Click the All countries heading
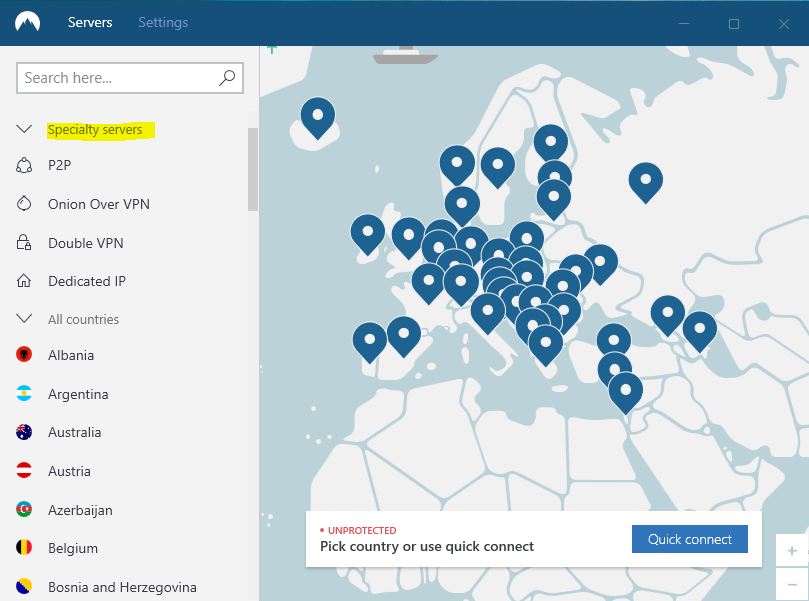809x601 pixels. pos(84,319)
